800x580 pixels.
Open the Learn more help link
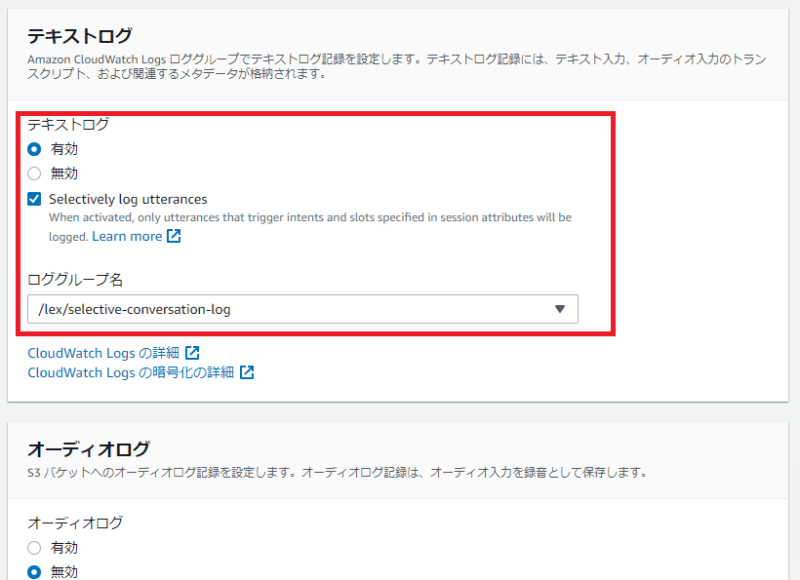126,236
